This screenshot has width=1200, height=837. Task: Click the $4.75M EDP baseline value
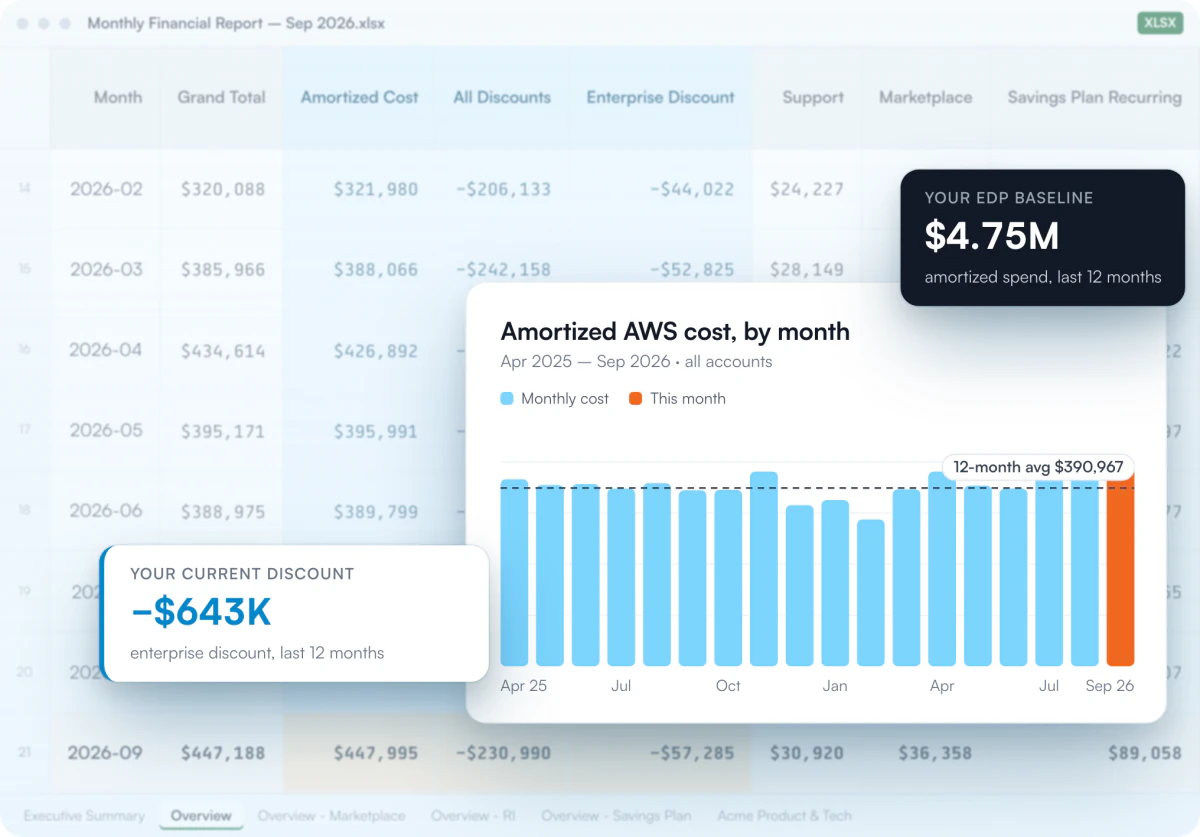pos(992,236)
